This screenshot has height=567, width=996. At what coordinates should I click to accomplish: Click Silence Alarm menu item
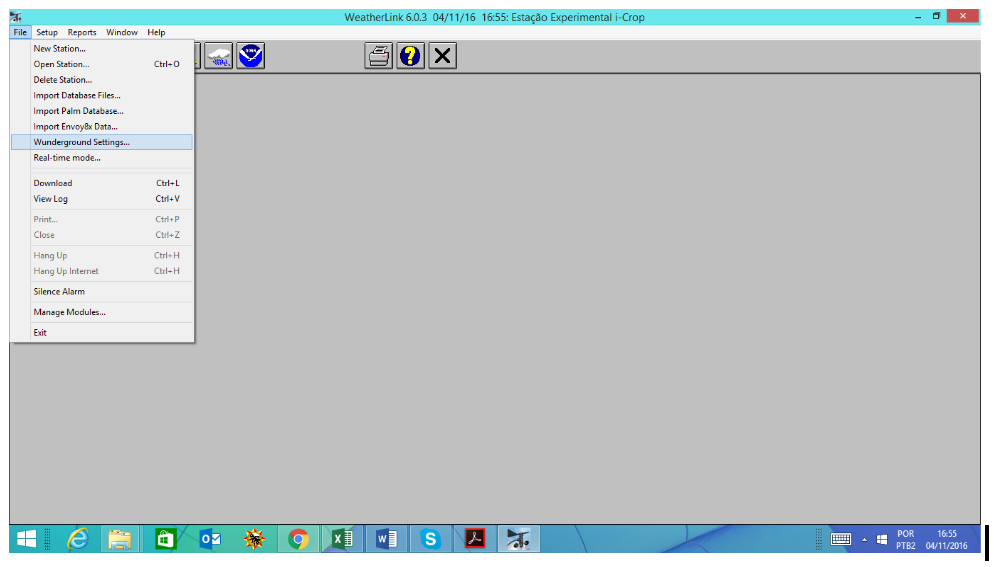tap(59, 291)
